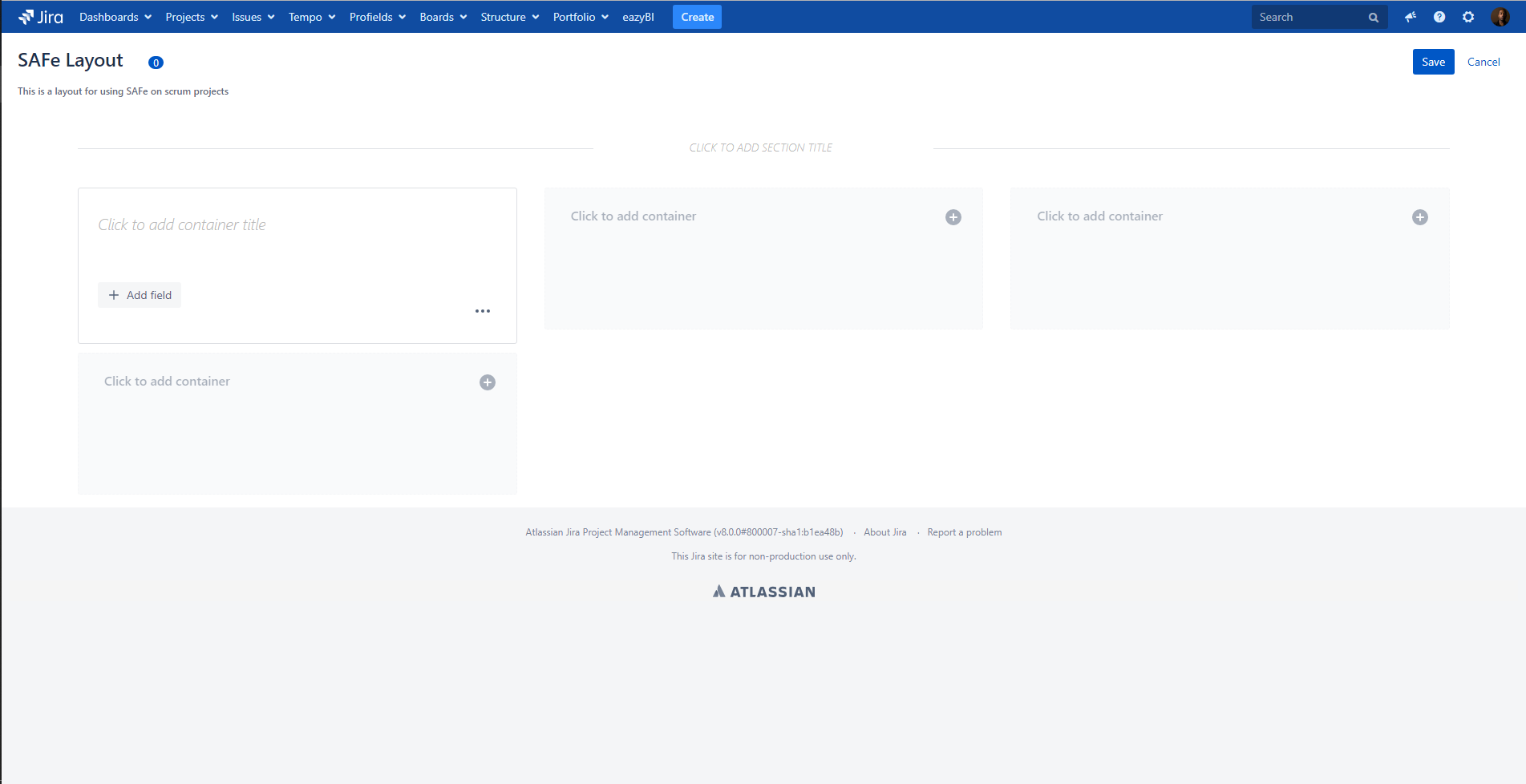Open the eazyBI menu item
1526x784 pixels.
tap(638, 17)
